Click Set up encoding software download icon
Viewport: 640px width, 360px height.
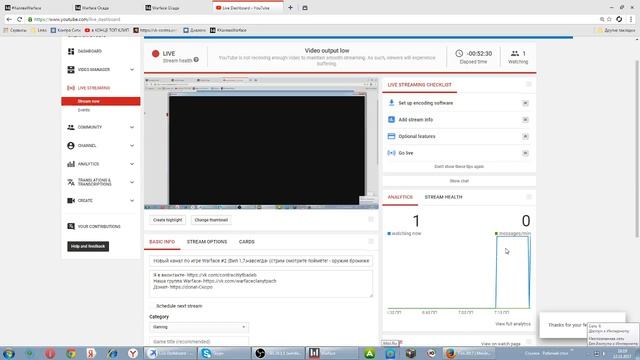[x=391, y=103]
